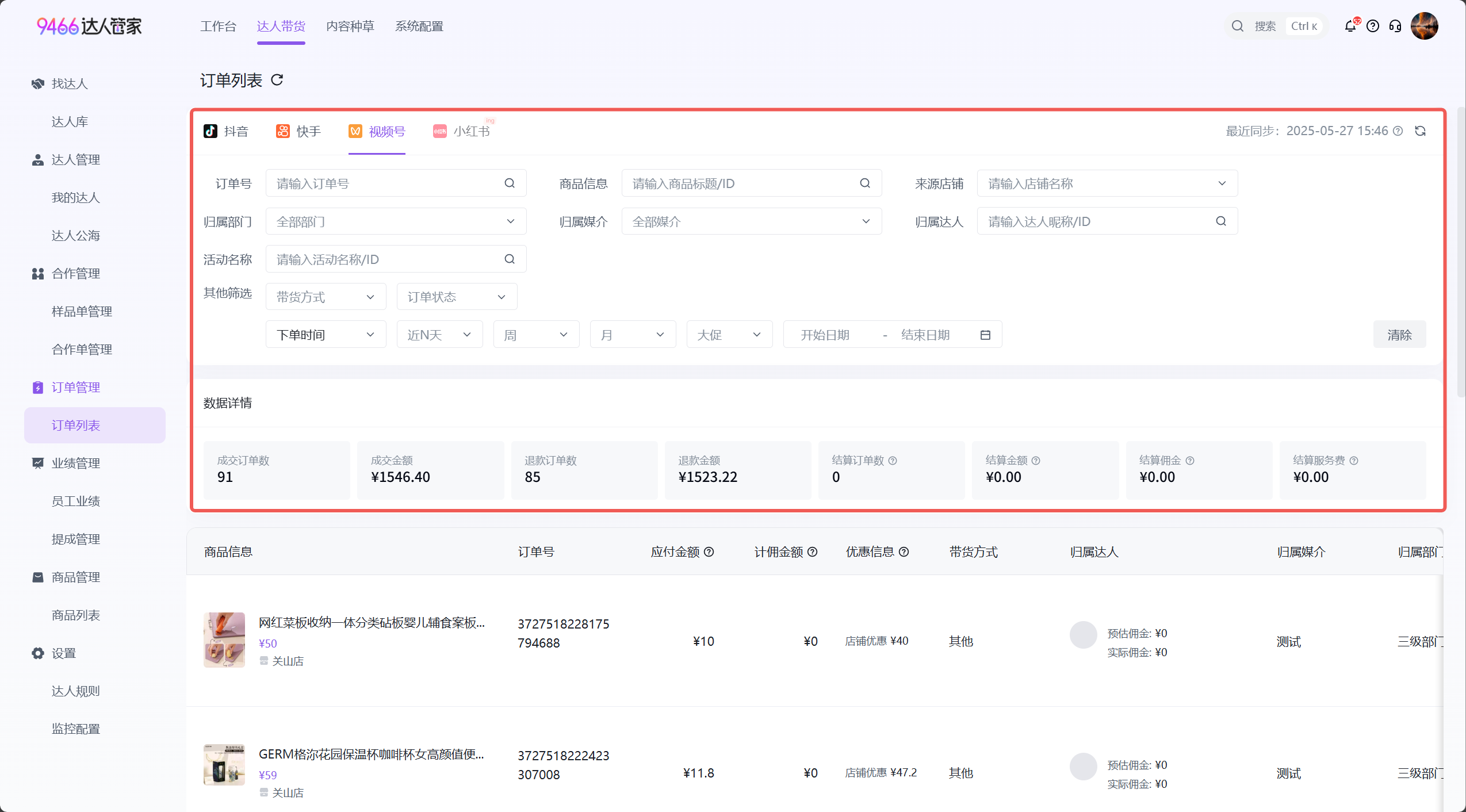The height and width of the screenshot is (812, 1466).
Task: Click the refresh icon beside 订单列表 title
Action: (277, 80)
